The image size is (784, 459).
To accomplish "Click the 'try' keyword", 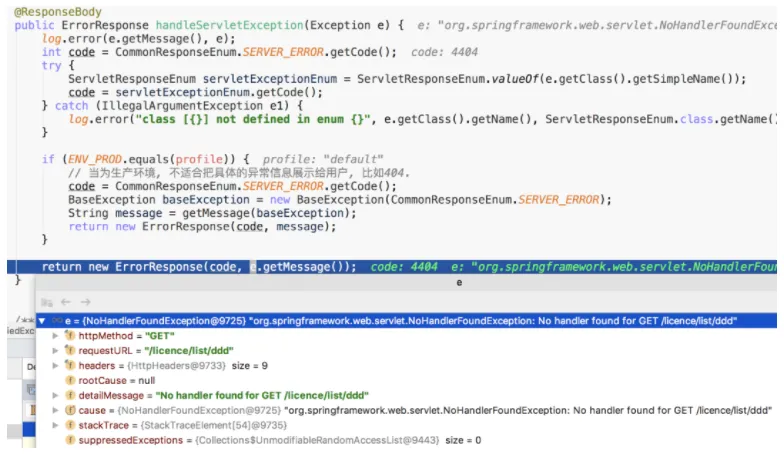I will tap(52, 66).
